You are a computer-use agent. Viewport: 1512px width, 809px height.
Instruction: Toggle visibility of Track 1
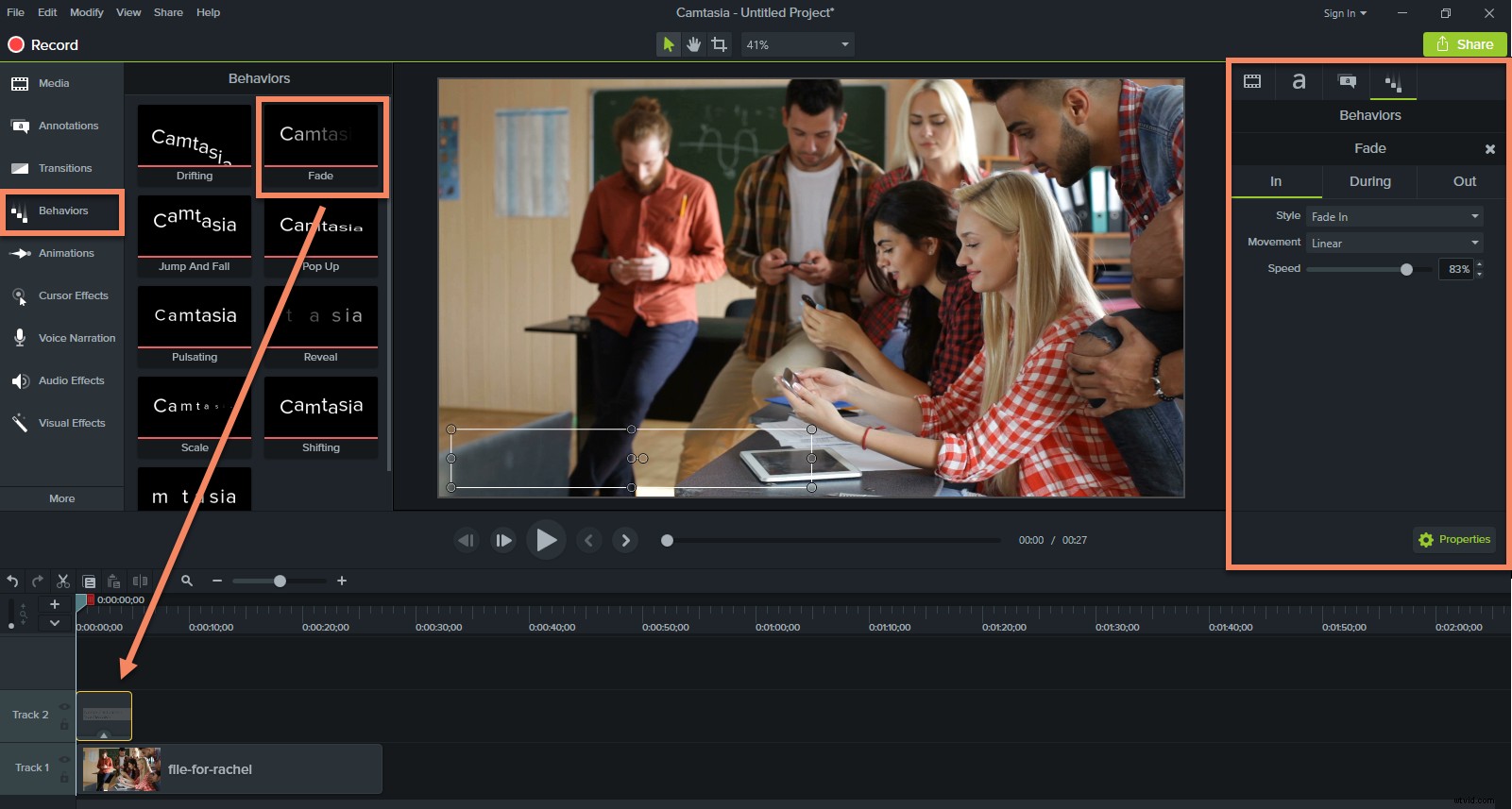[x=64, y=759]
